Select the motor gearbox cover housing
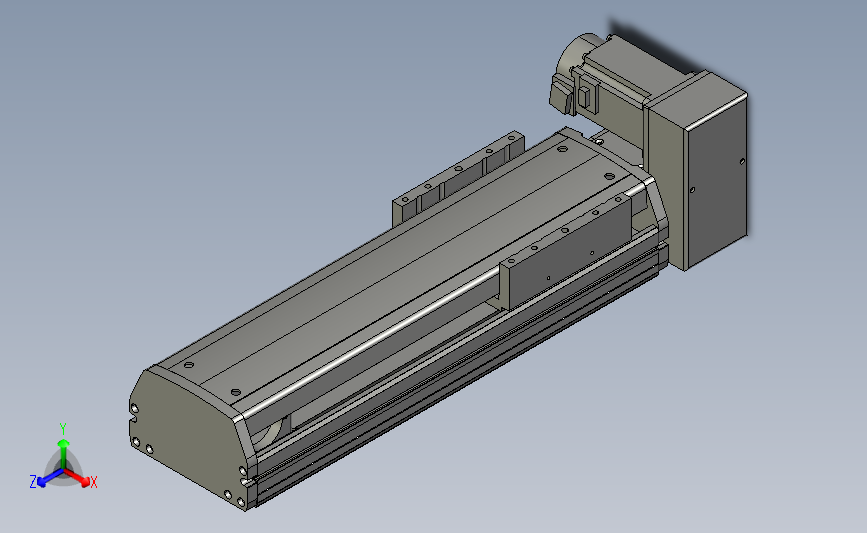The image size is (867, 533). click(698, 171)
